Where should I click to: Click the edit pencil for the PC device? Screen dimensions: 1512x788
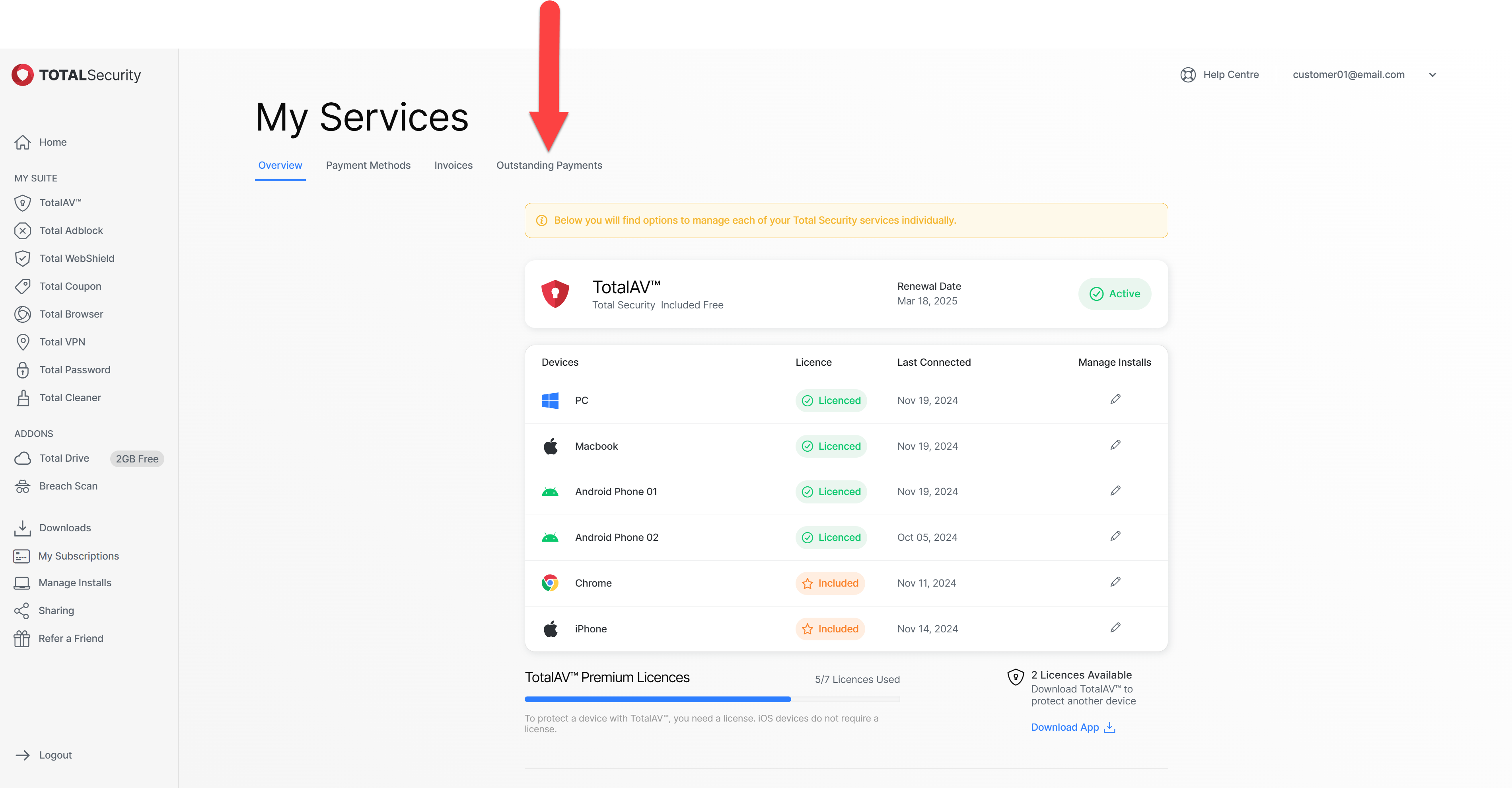tap(1115, 399)
